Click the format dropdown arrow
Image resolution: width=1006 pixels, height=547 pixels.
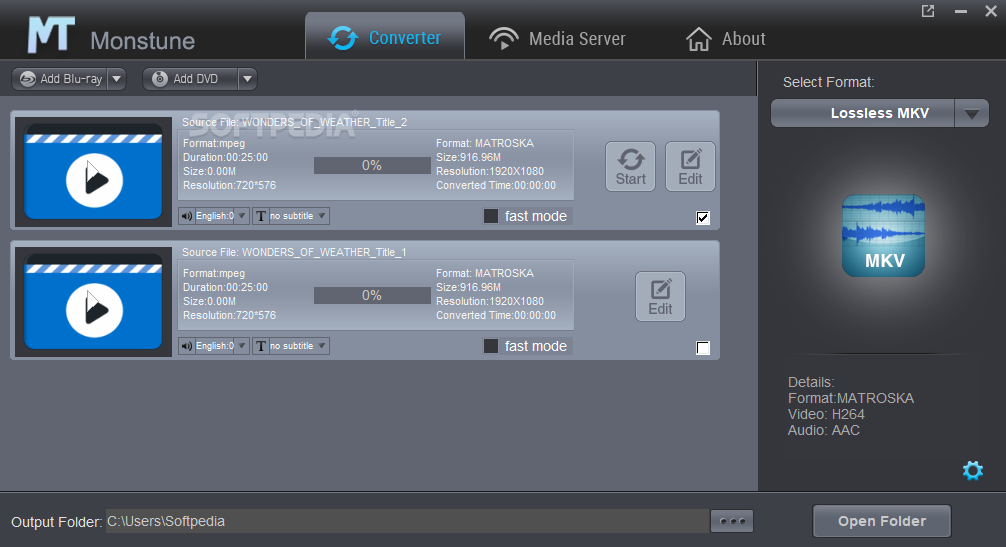click(972, 114)
